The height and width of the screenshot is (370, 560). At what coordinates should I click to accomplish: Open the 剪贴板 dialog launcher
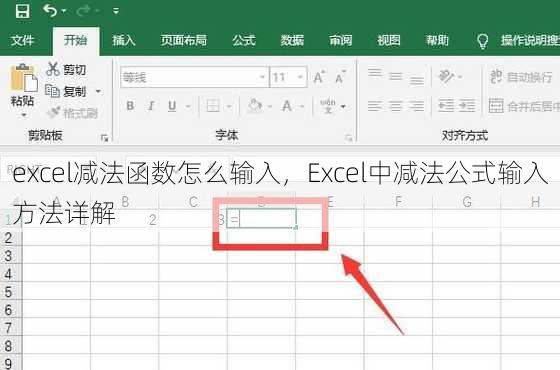click(x=104, y=138)
